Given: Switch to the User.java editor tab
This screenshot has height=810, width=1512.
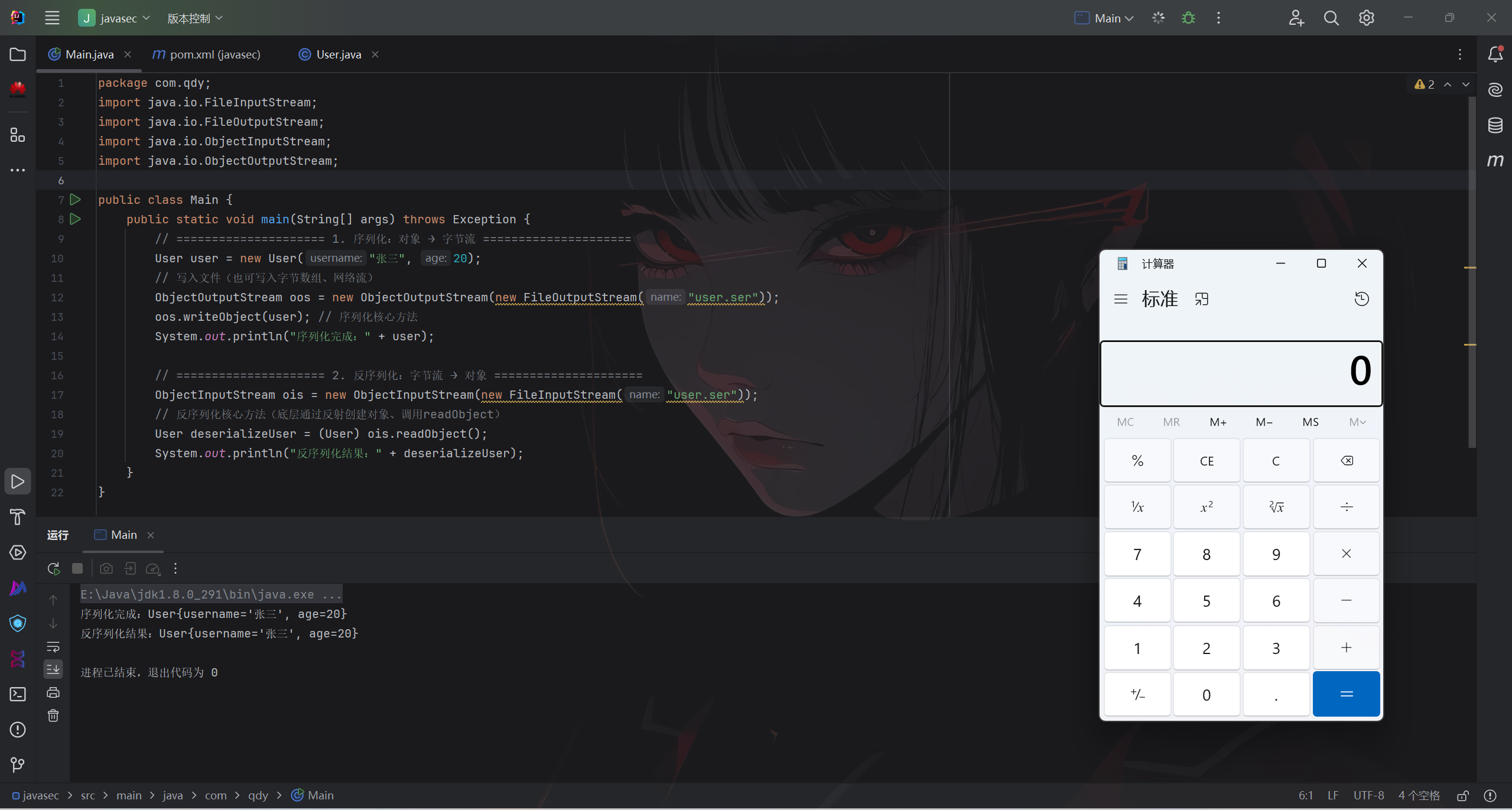Looking at the screenshot, I should [338, 54].
